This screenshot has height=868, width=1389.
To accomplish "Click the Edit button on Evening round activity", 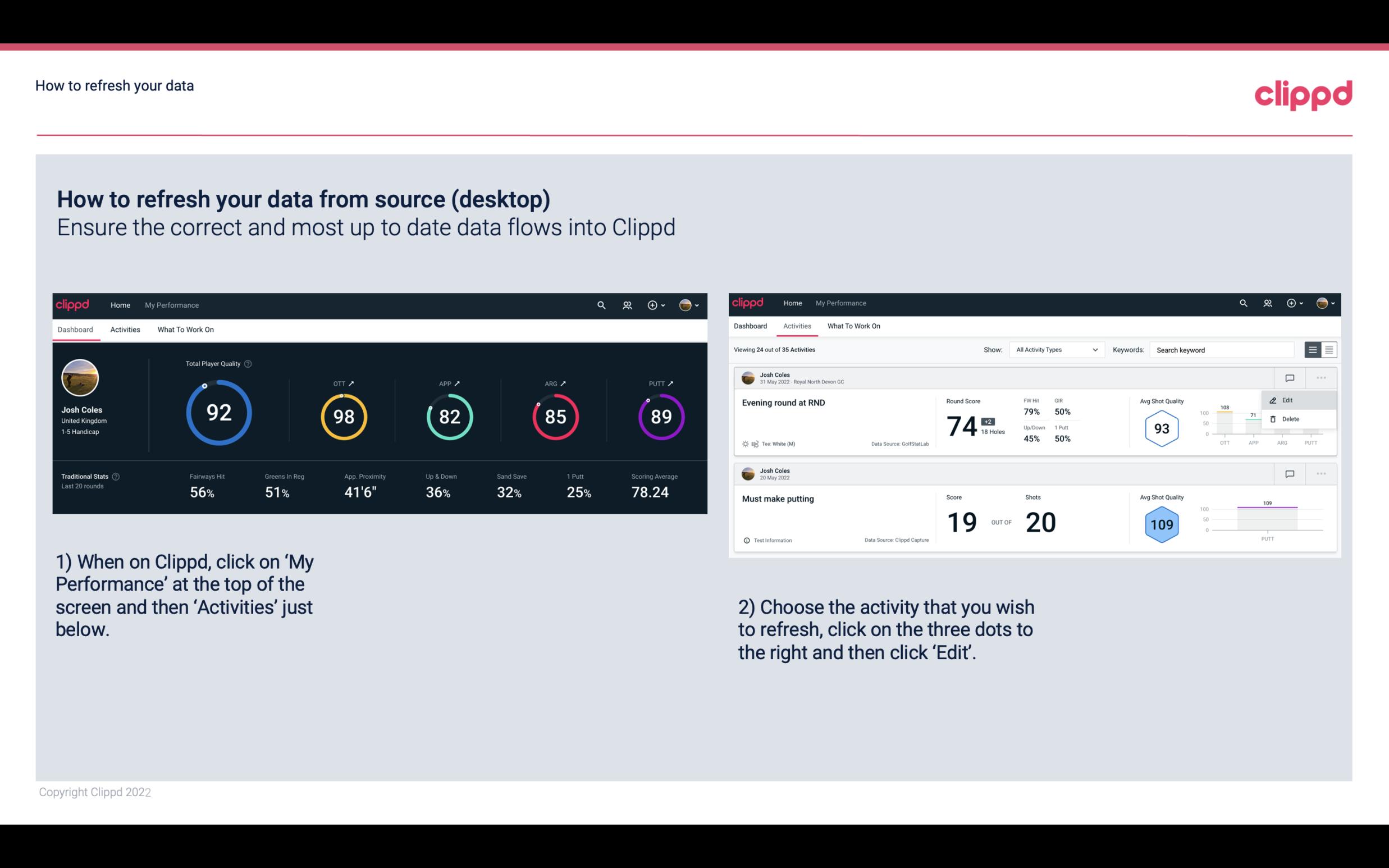I will pos(1287,399).
